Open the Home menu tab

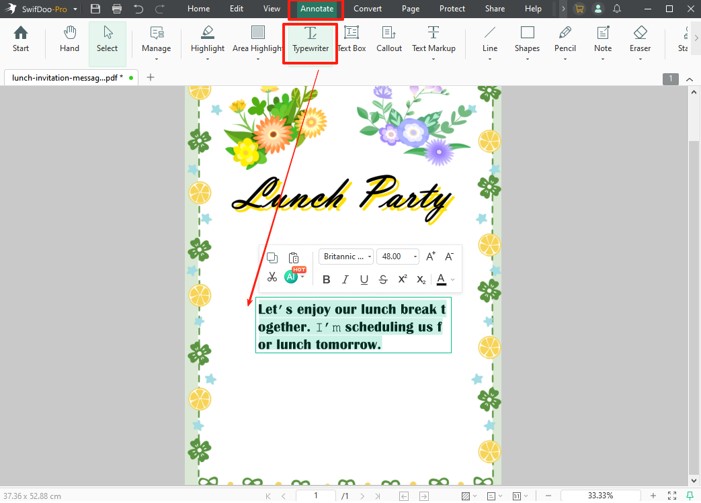(x=198, y=8)
